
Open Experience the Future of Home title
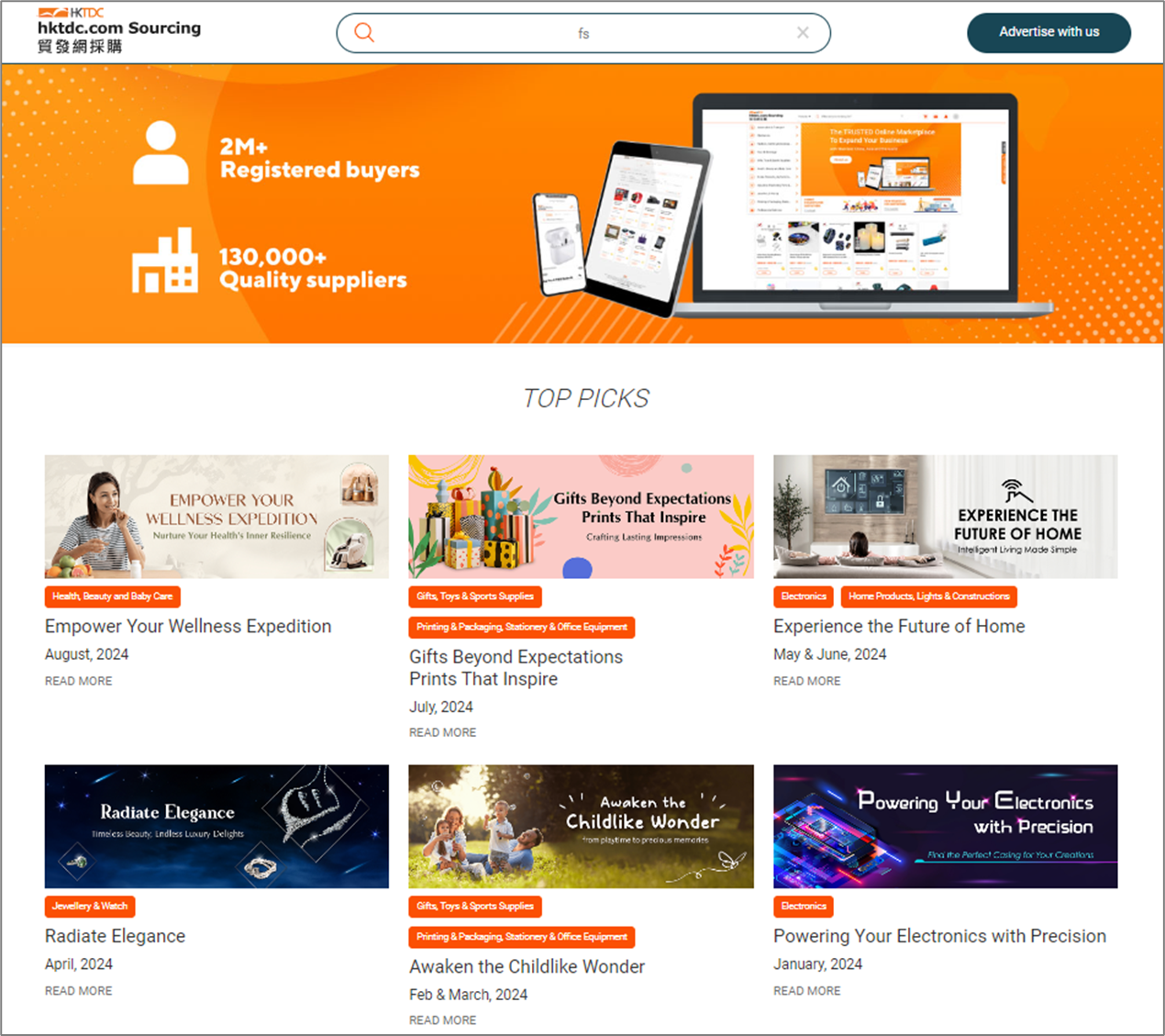899,626
